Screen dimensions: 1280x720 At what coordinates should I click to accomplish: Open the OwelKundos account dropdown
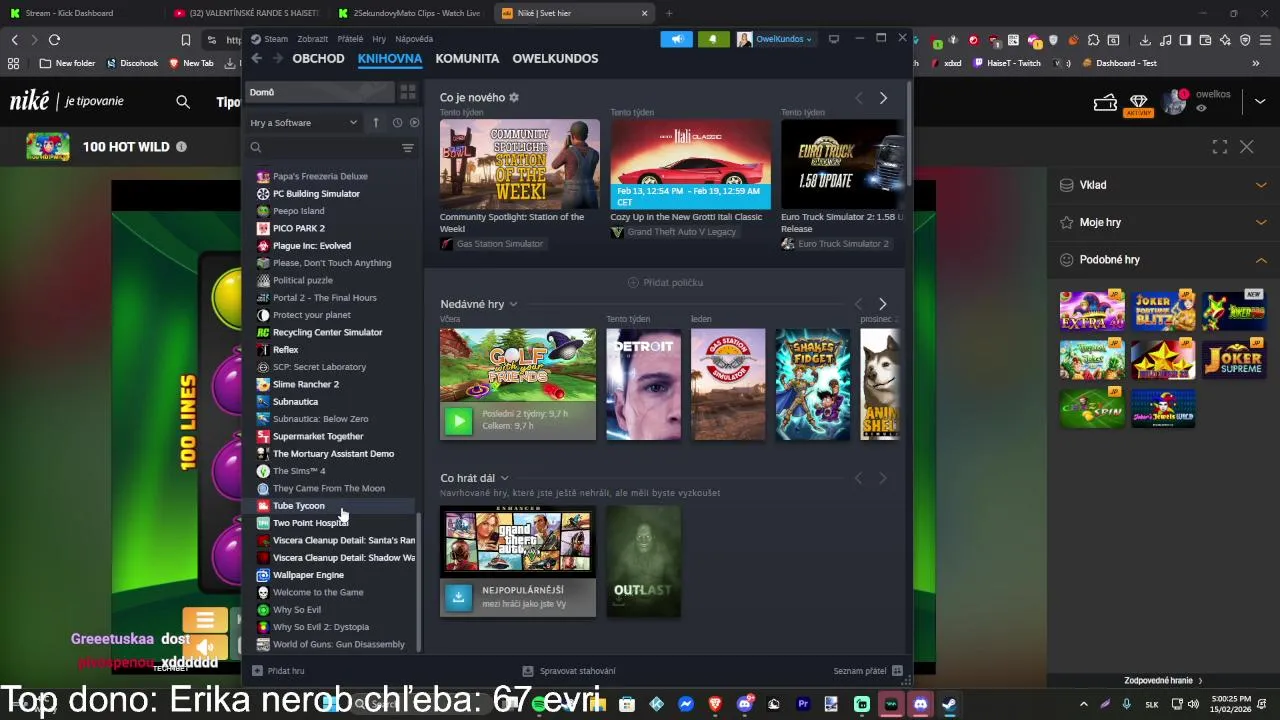pyautogui.click(x=775, y=39)
